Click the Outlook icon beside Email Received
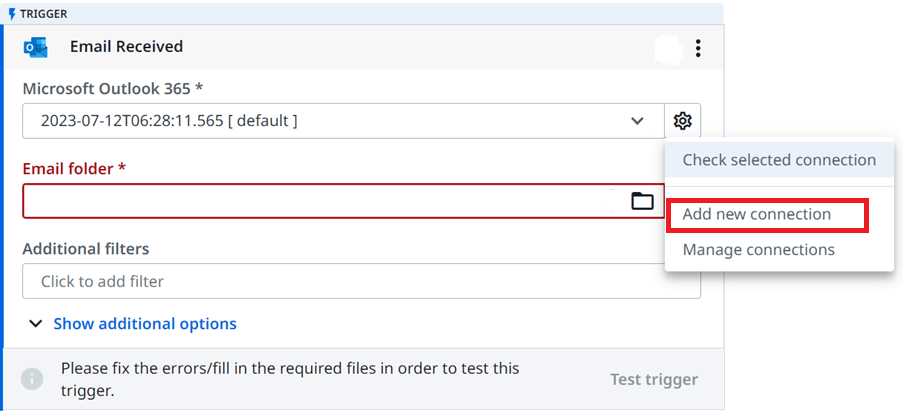The width and height of the screenshot is (903, 413). coord(36,47)
